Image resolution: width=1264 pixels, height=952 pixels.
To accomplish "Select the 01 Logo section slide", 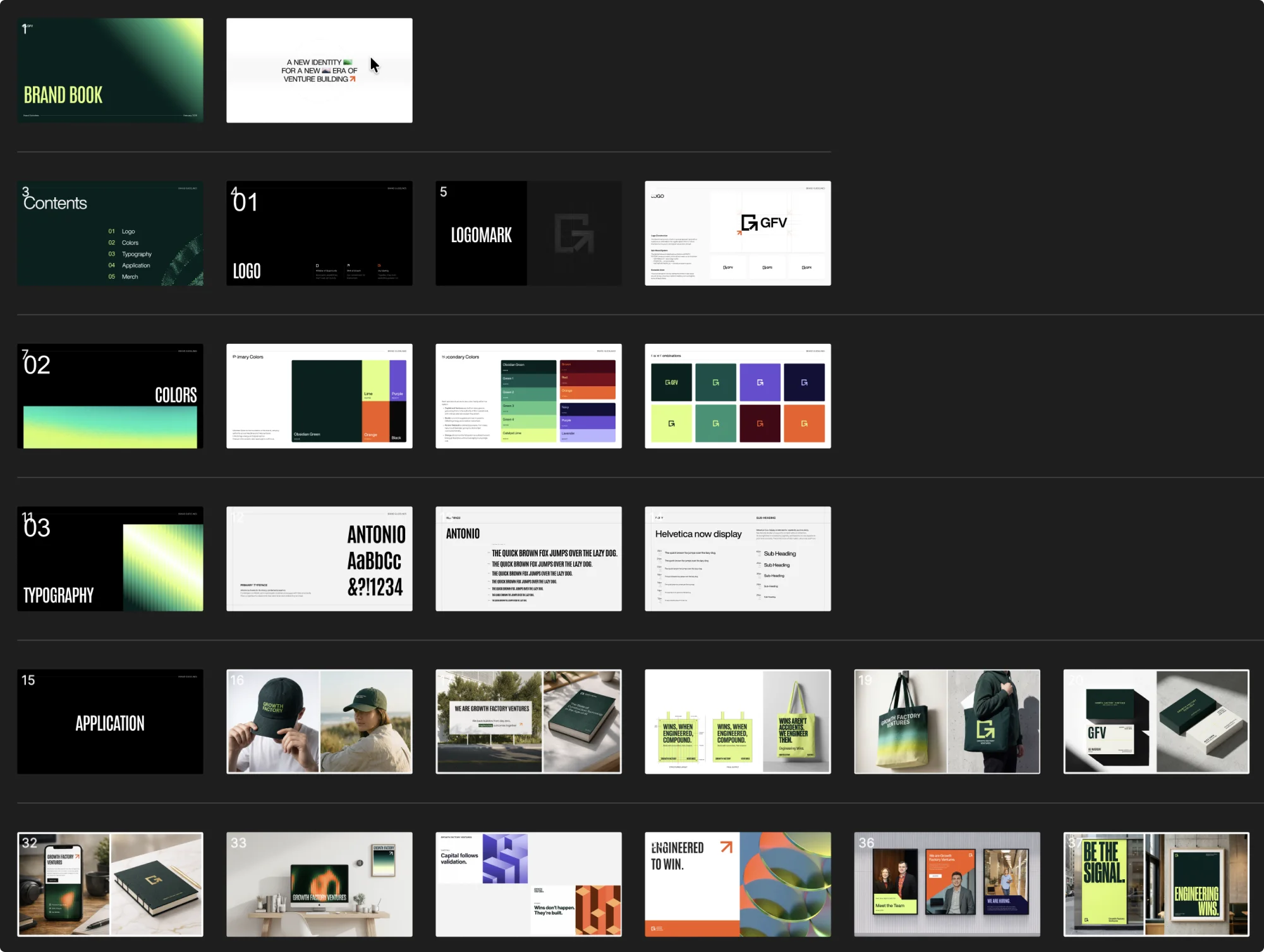I will 319,233.
